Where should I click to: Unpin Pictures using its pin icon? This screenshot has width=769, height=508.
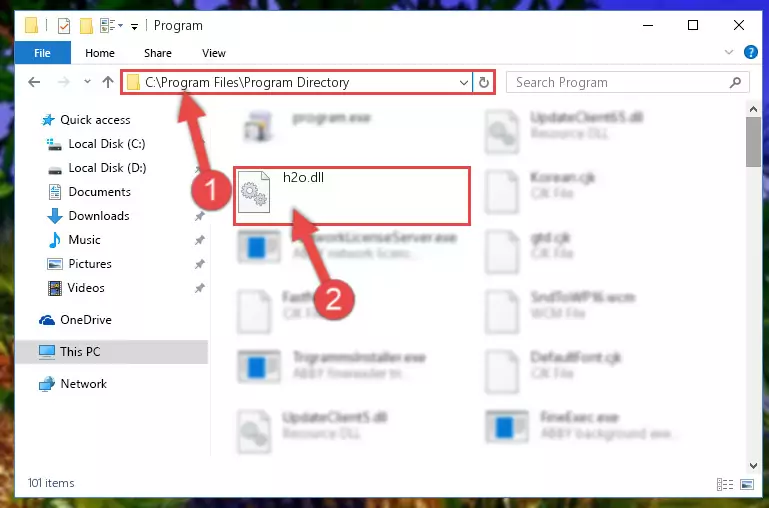tap(200, 264)
